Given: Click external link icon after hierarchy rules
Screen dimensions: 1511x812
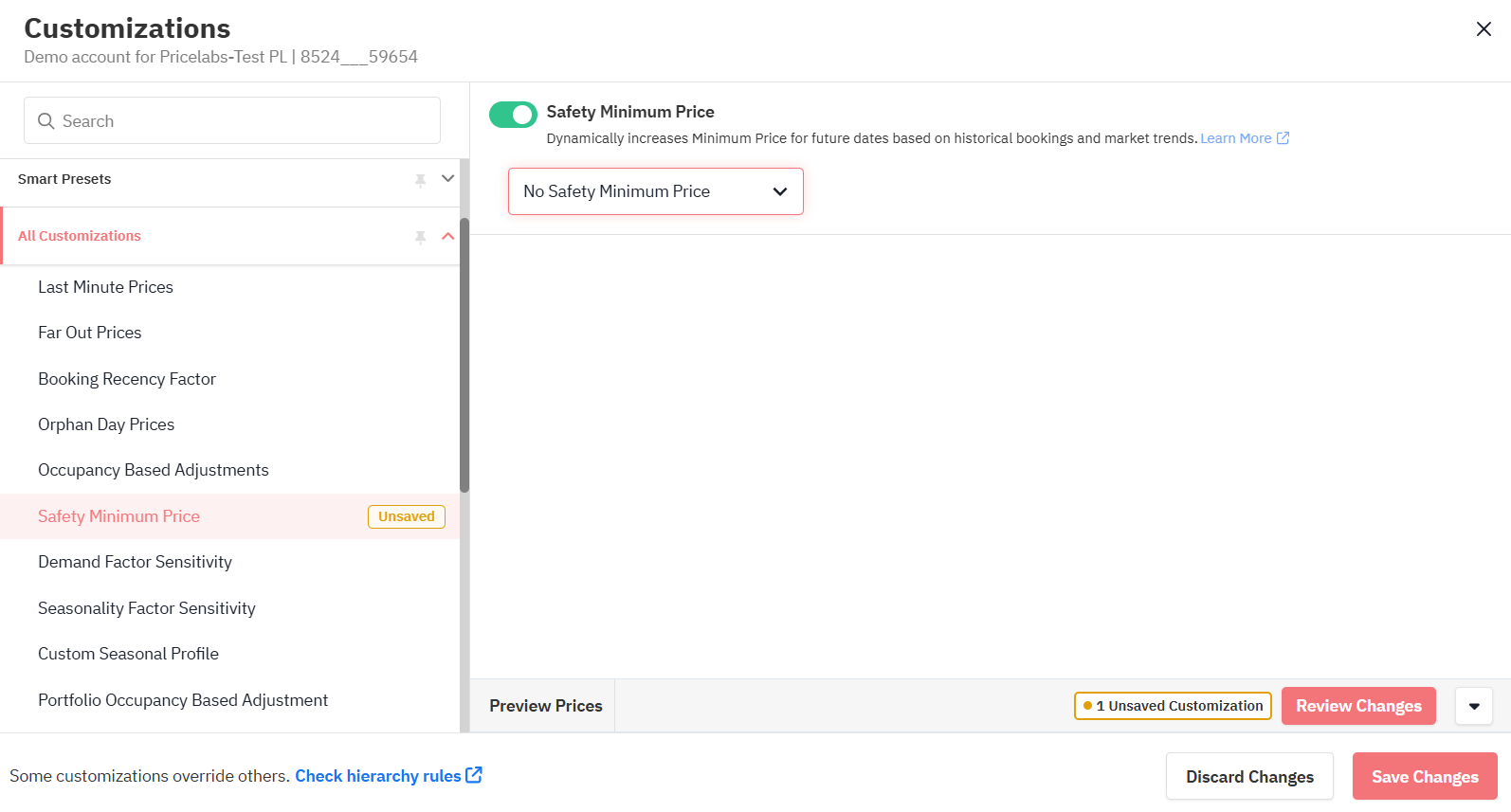Looking at the screenshot, I should click(x=474, y=775).
